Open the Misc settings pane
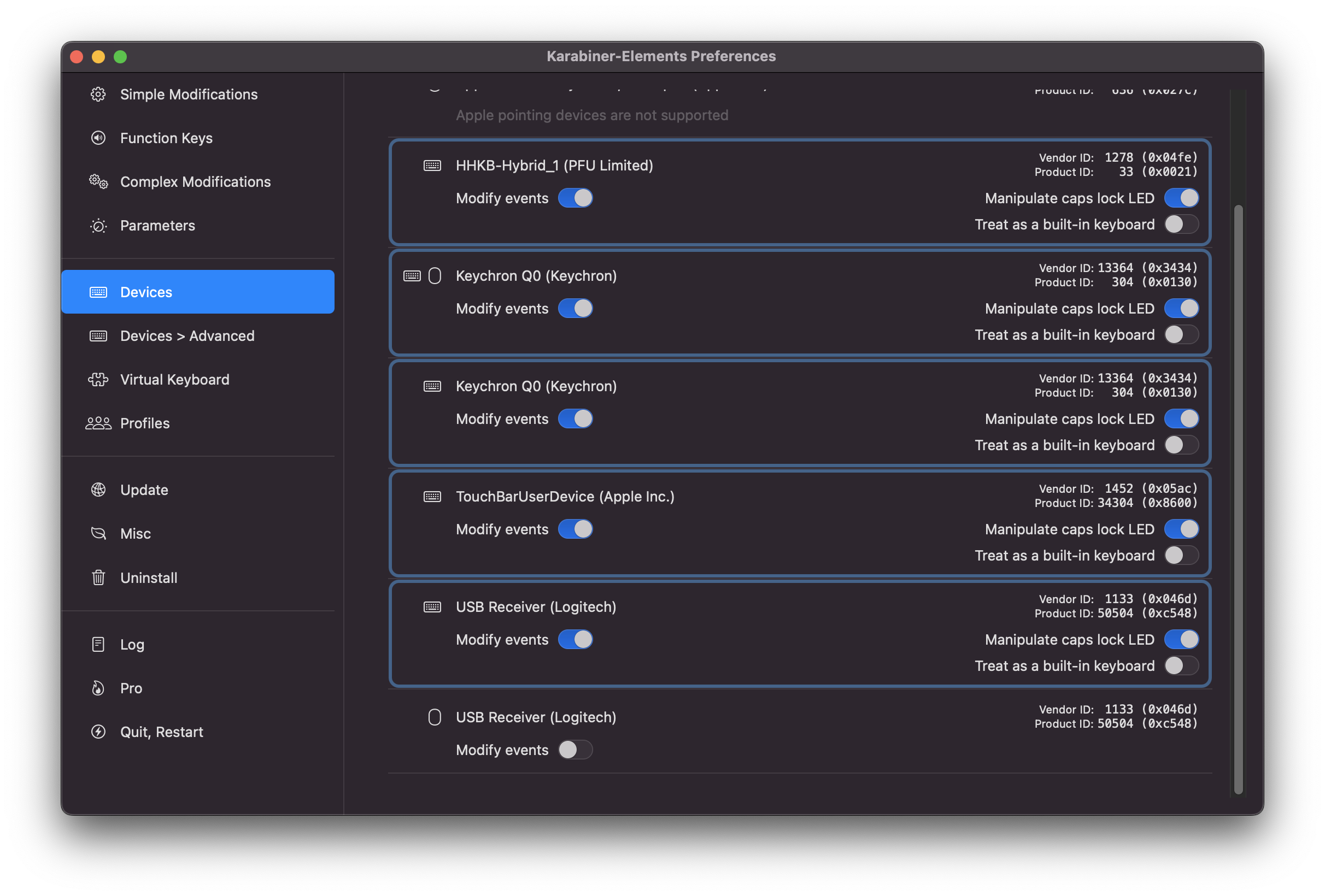1325x896 pixels. pos(136,534)
